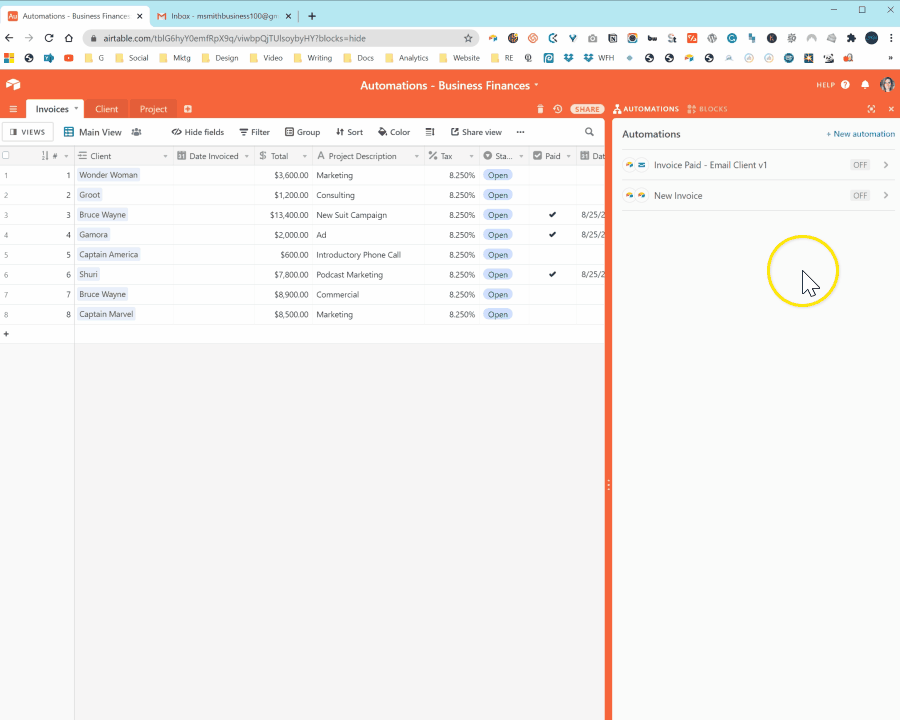
Task: Open the trash bin icon
Action: tap(541, 109)
